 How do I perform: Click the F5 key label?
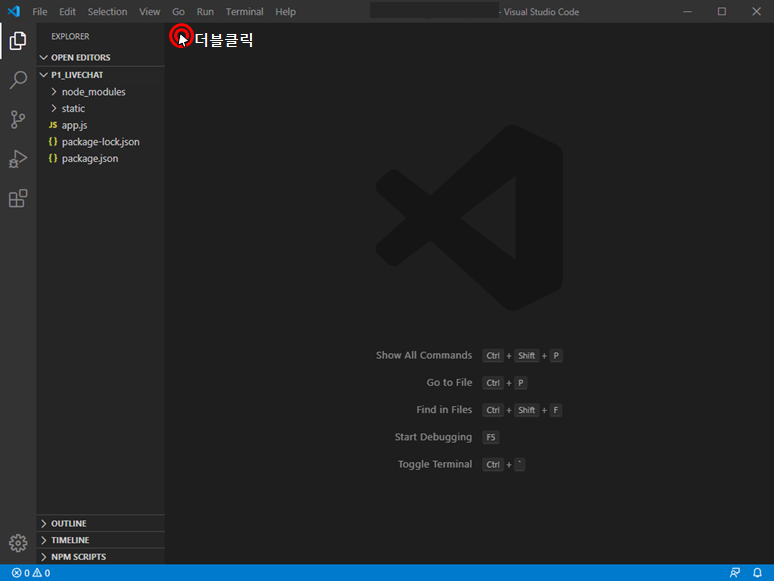coord(491,437)
